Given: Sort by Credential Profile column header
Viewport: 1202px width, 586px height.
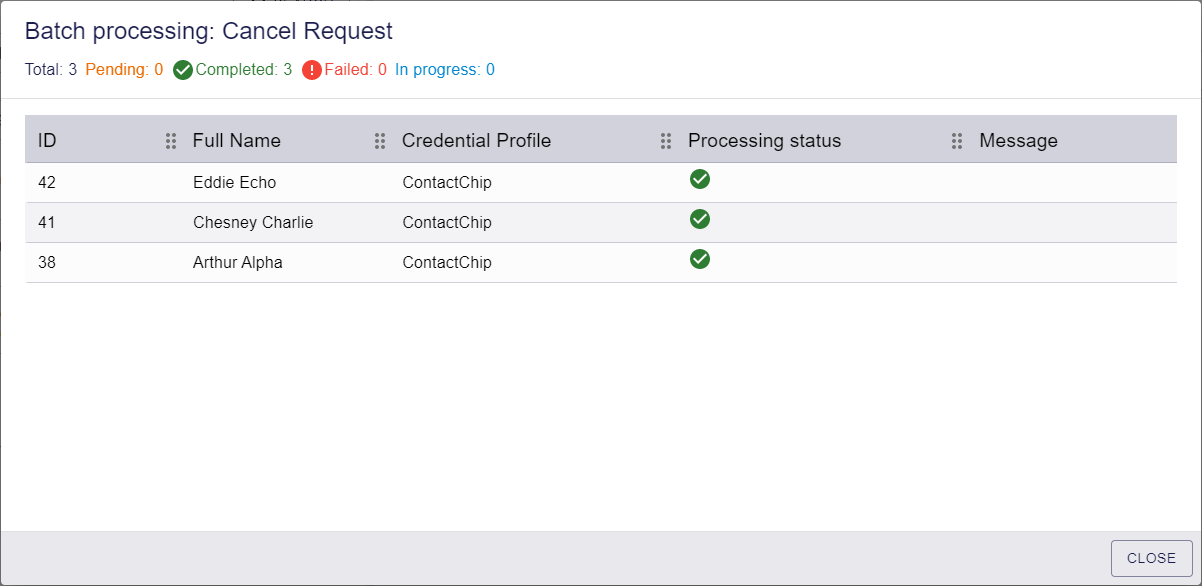Looking at the screenshot, I should coord(476,141).
